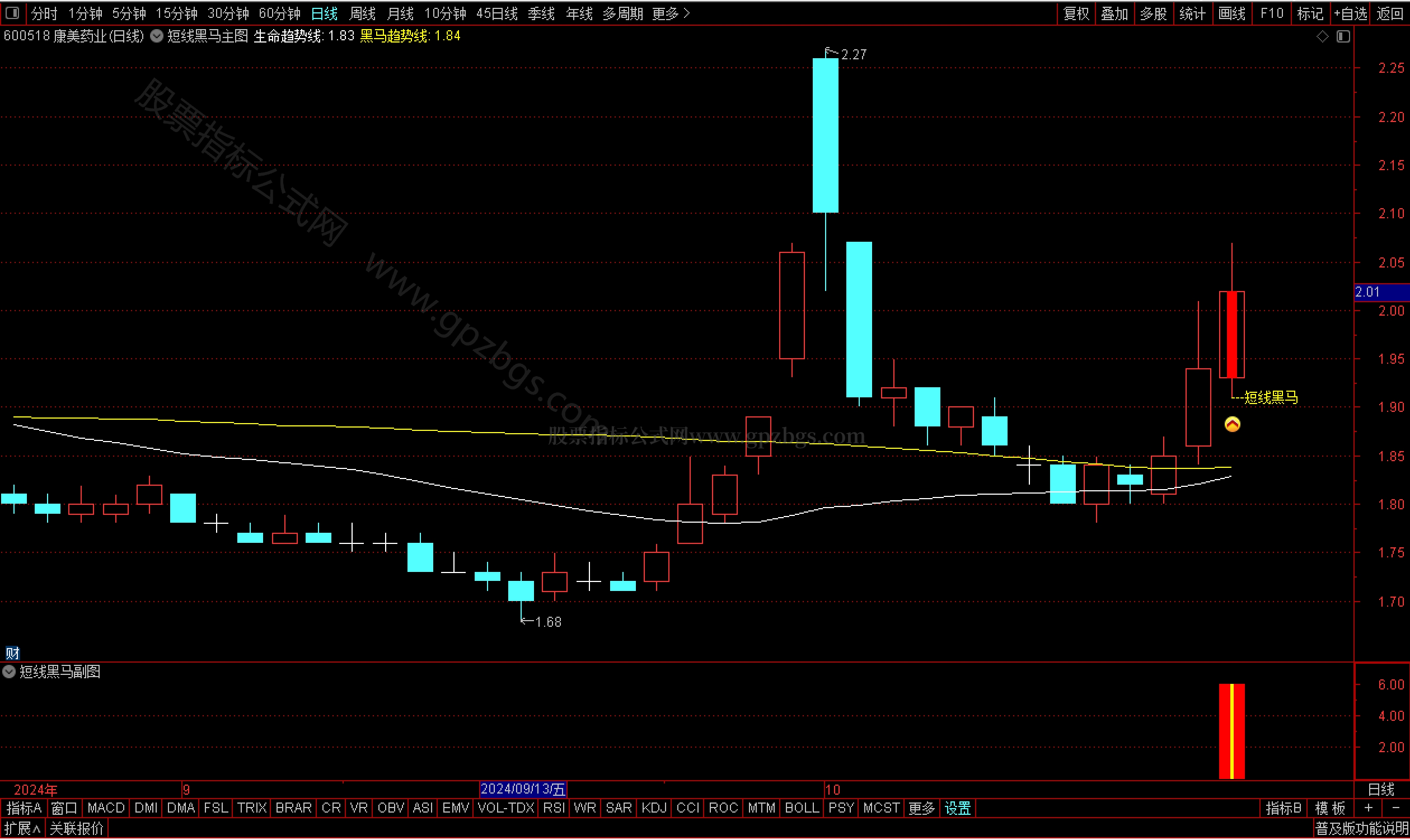Viewport: 1410px width, 840px height.
Task: Zoom out with the − button
Action: tap(1395, 808)
